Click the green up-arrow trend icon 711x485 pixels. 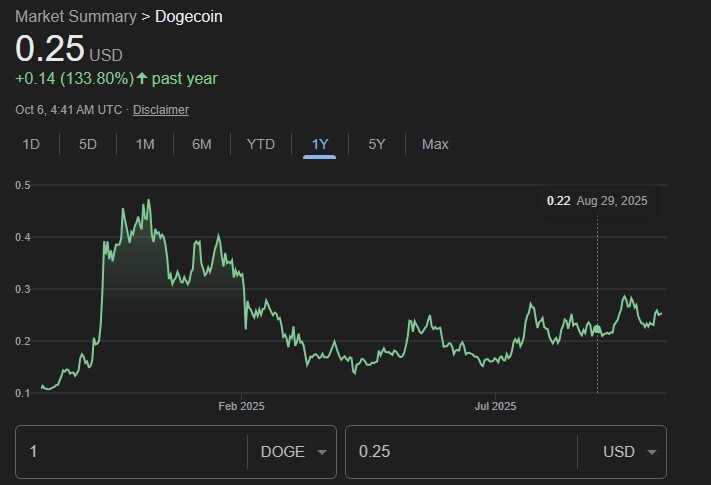pyautogui.click(x=142, y=78)
